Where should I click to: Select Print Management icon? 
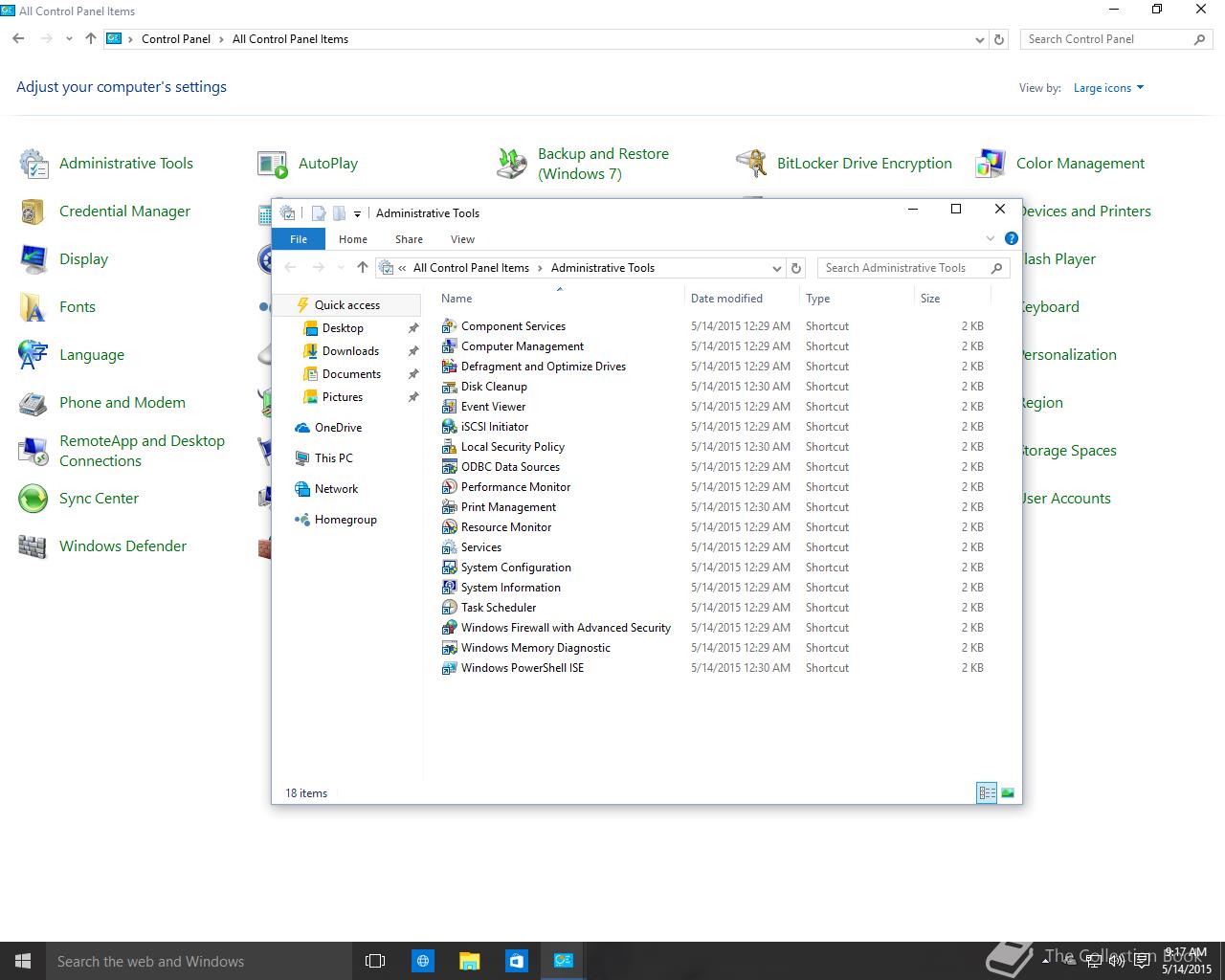449,507
